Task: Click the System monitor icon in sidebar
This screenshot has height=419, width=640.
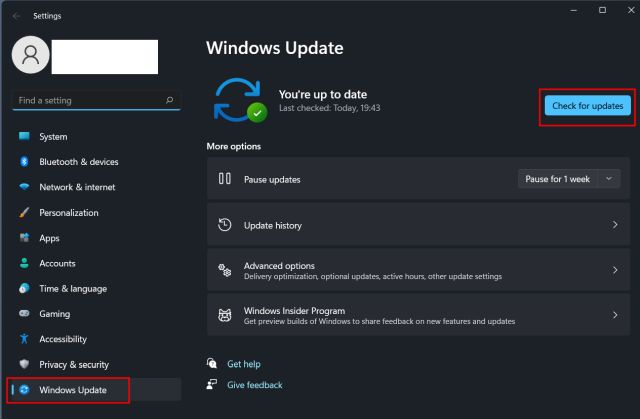Action: coord(24,136)
